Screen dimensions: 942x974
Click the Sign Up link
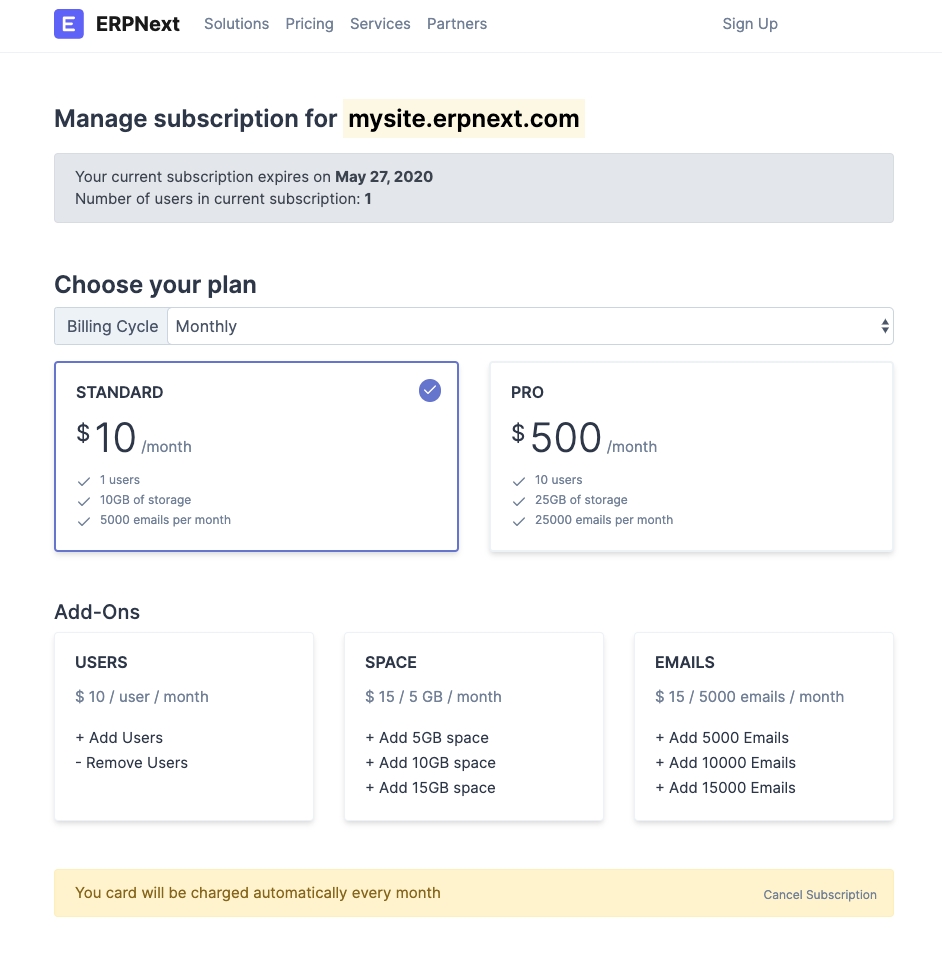pos(750,24)
